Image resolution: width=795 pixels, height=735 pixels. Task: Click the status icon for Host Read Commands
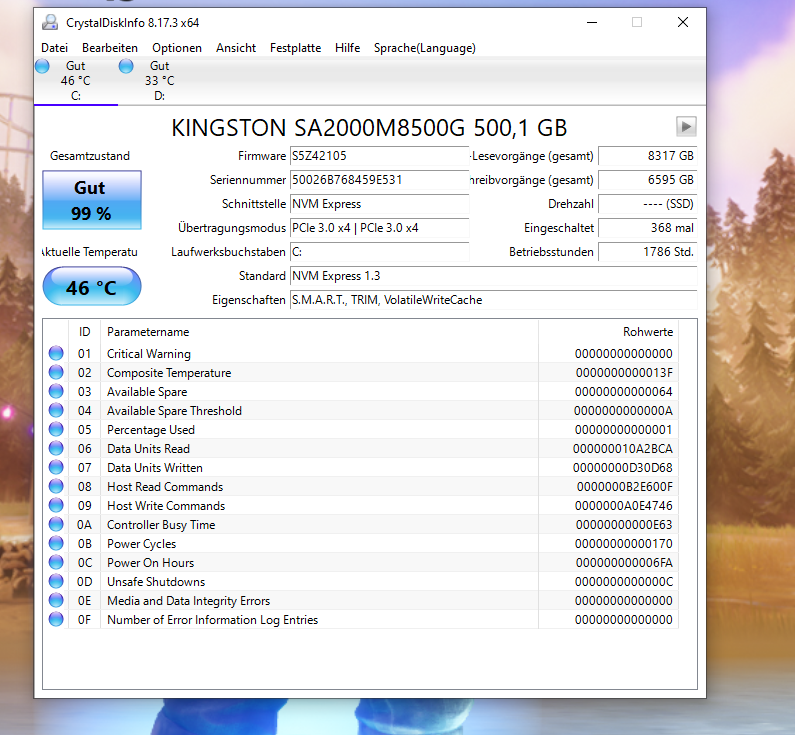coord(56,486)
